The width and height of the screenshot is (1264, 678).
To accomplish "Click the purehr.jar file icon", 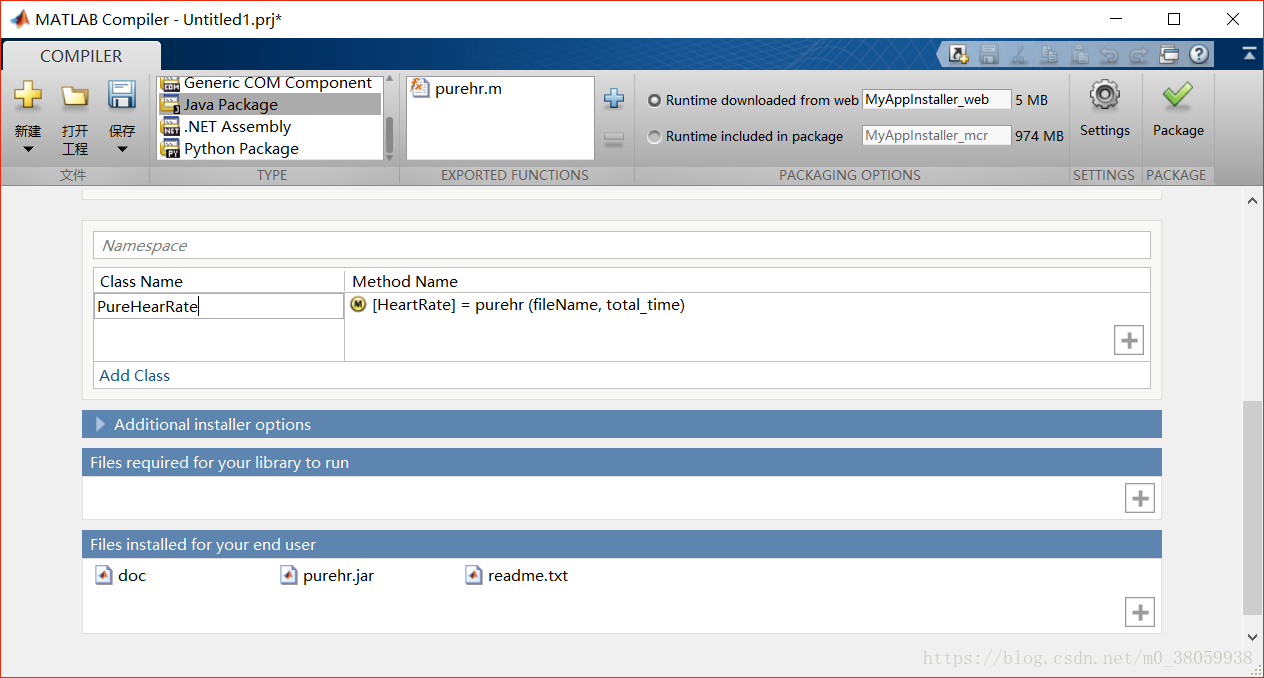I will tap(289, 575).
